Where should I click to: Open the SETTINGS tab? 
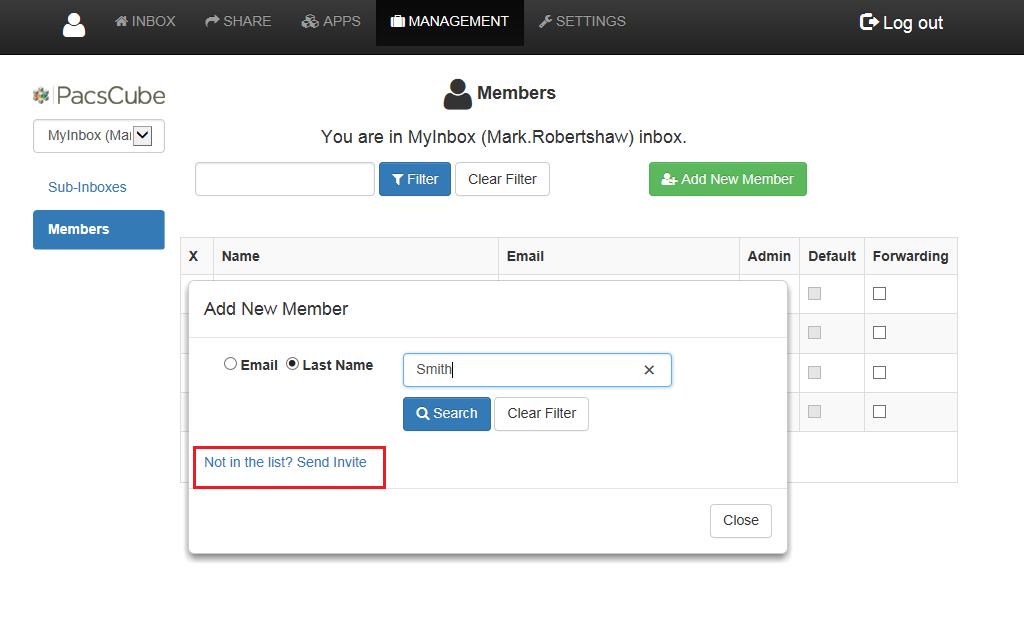(x=582, y=21)
